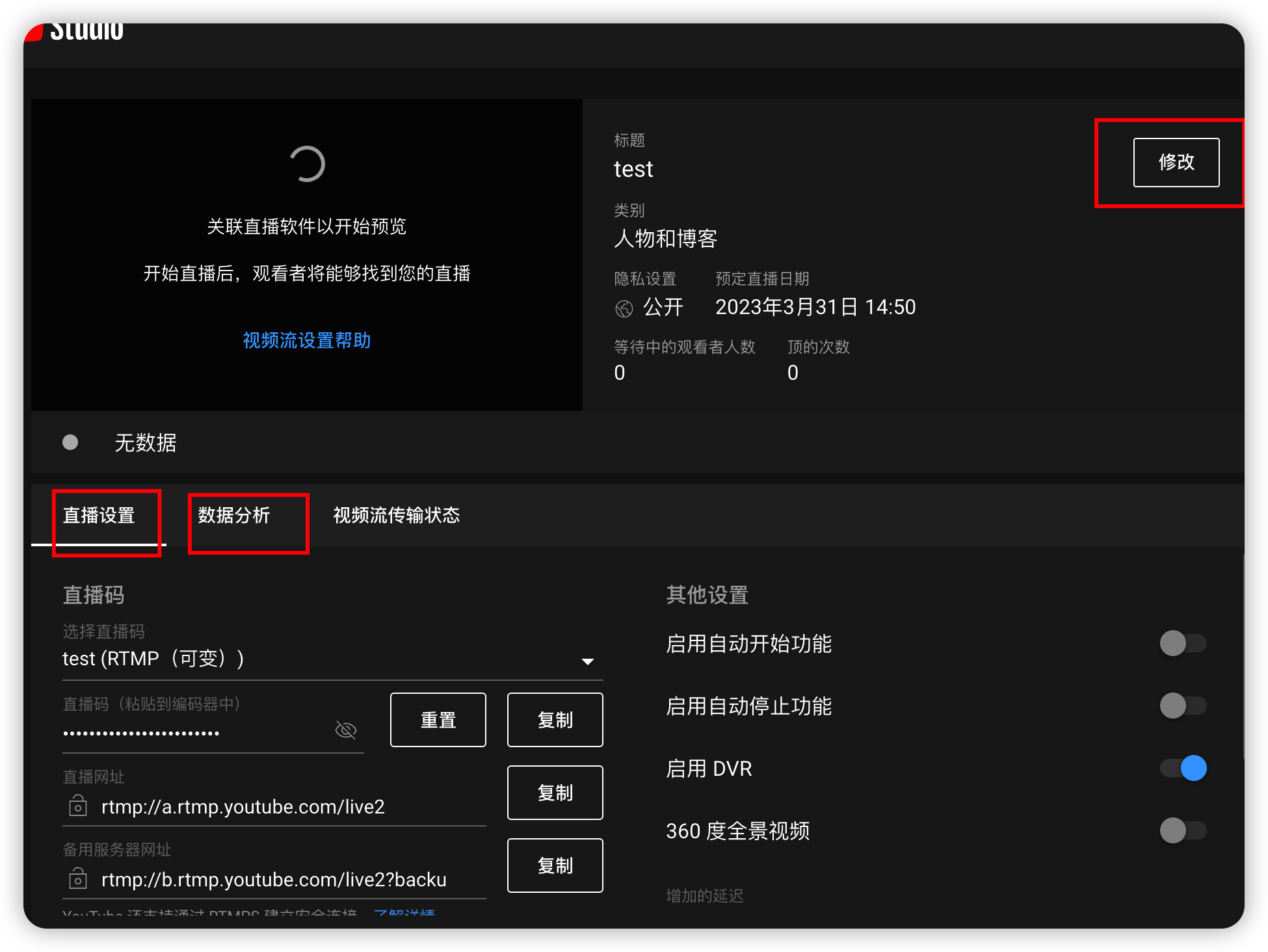Disable the 启用 DVR toggle
The image size is (1268, 952).
[x=1183, y=769]
